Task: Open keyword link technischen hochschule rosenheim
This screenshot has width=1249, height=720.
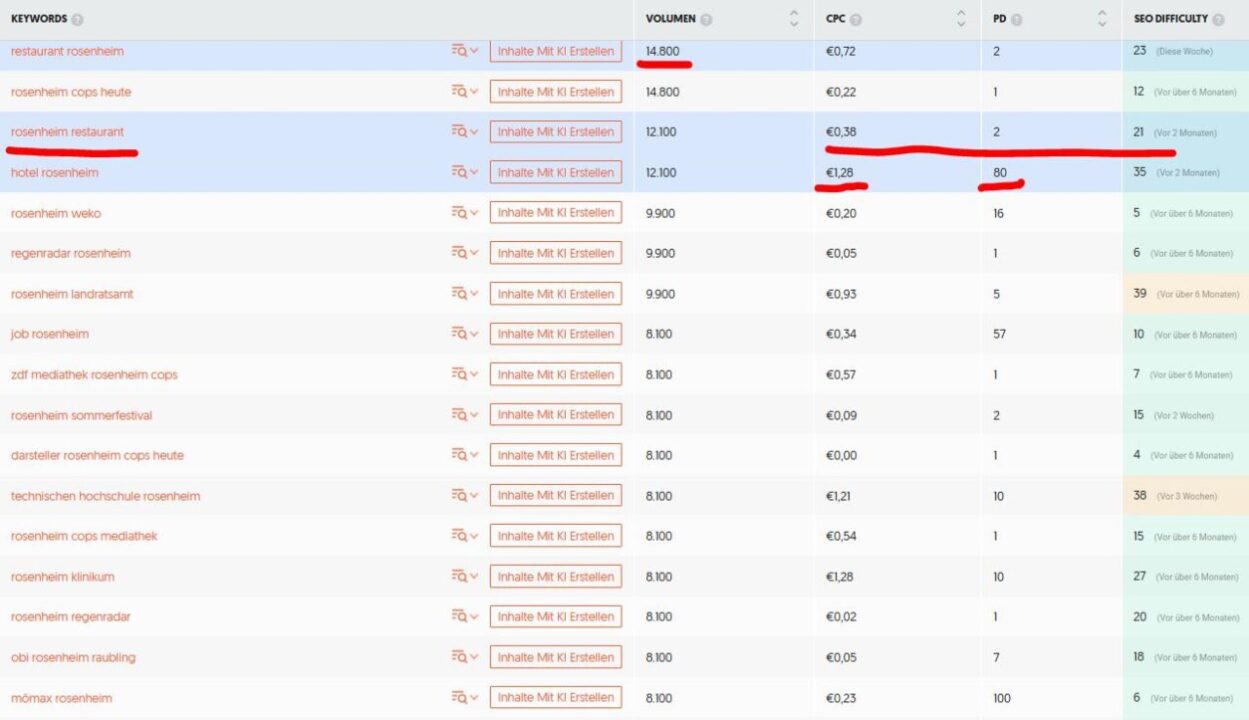Action: pos(106,496)
